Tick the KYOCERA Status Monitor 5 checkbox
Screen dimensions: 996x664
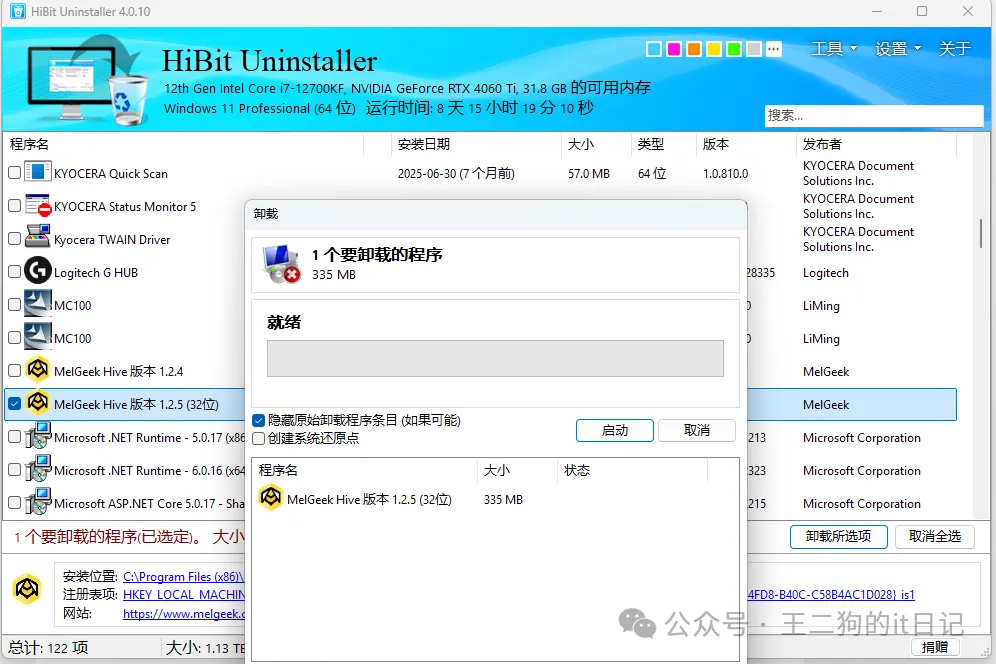tap(14, 205)
